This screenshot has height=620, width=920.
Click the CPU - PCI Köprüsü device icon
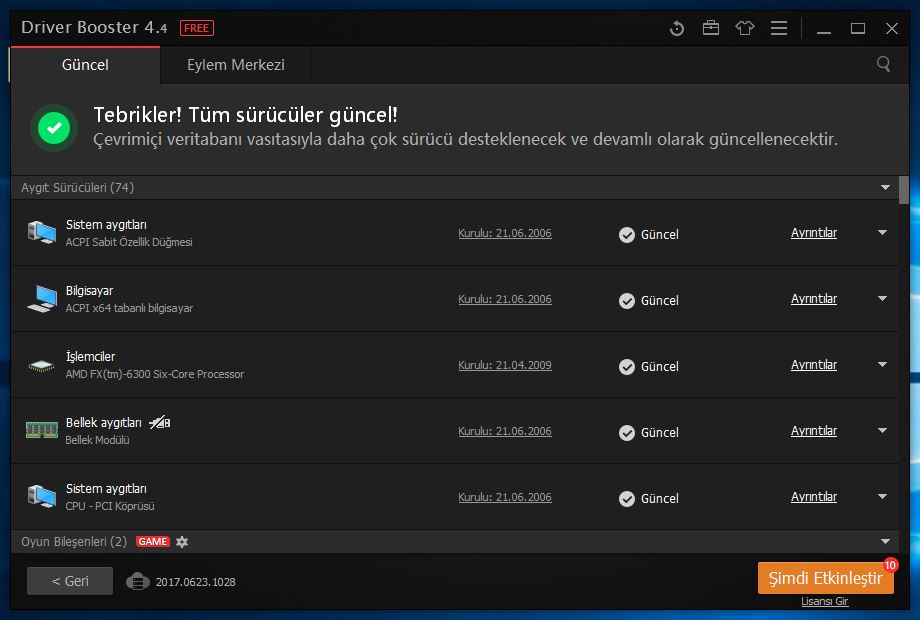click(42, 497)
